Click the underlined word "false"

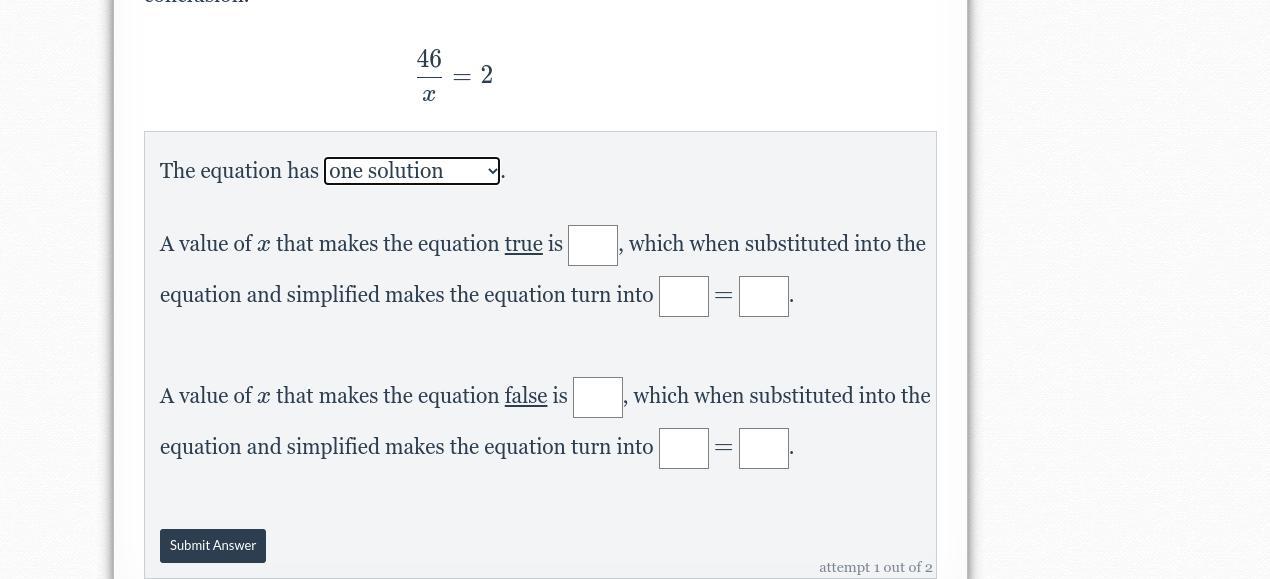pos(525,396)
